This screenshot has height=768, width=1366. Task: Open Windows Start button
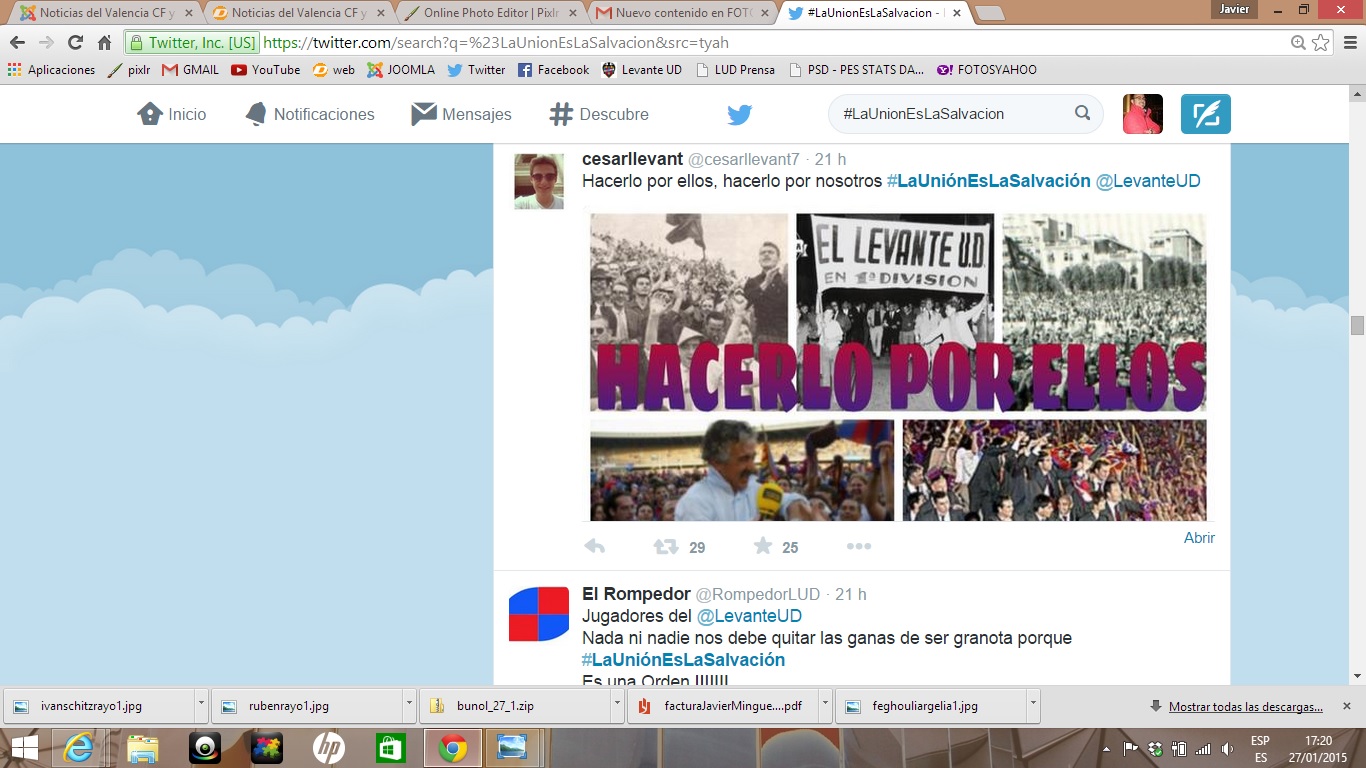[x=24, y=748]
